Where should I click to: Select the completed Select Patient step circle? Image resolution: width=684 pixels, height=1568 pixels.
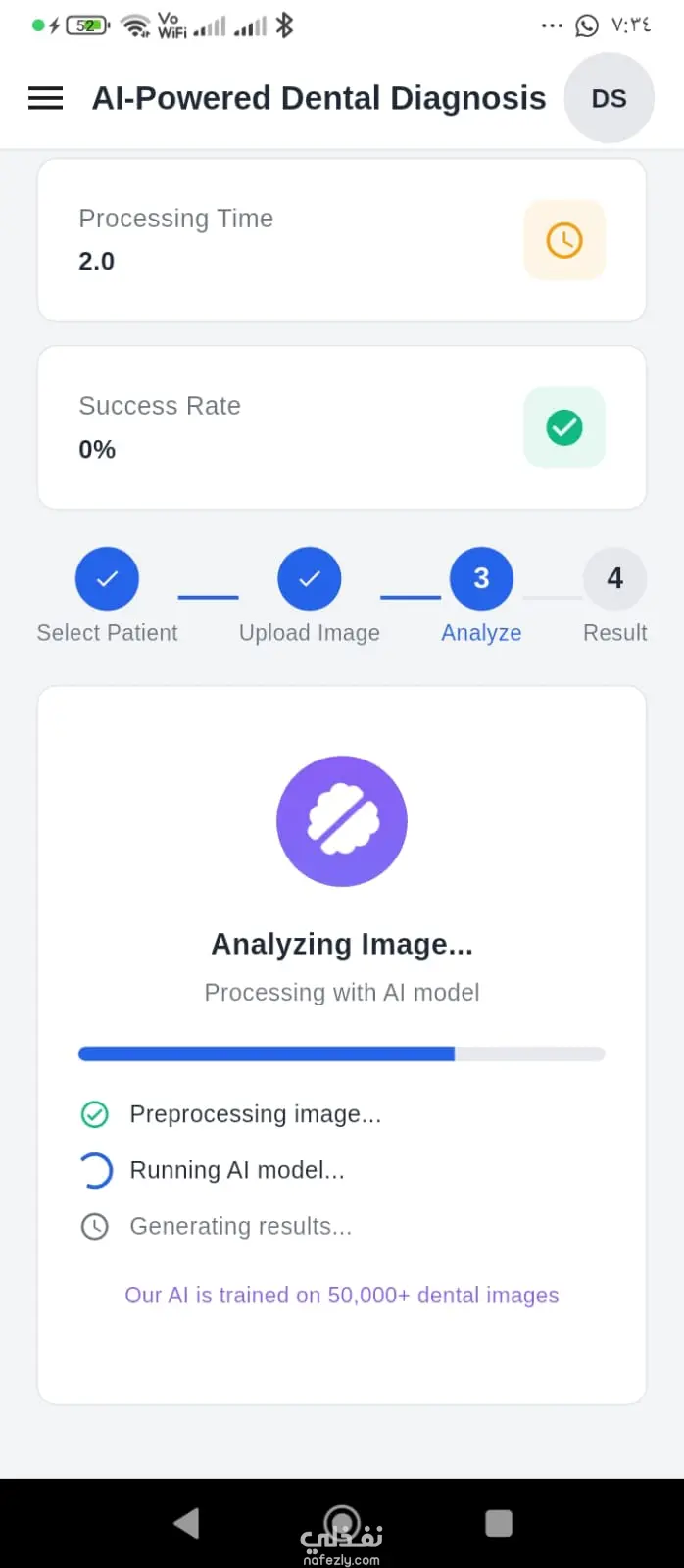[107, 578]
